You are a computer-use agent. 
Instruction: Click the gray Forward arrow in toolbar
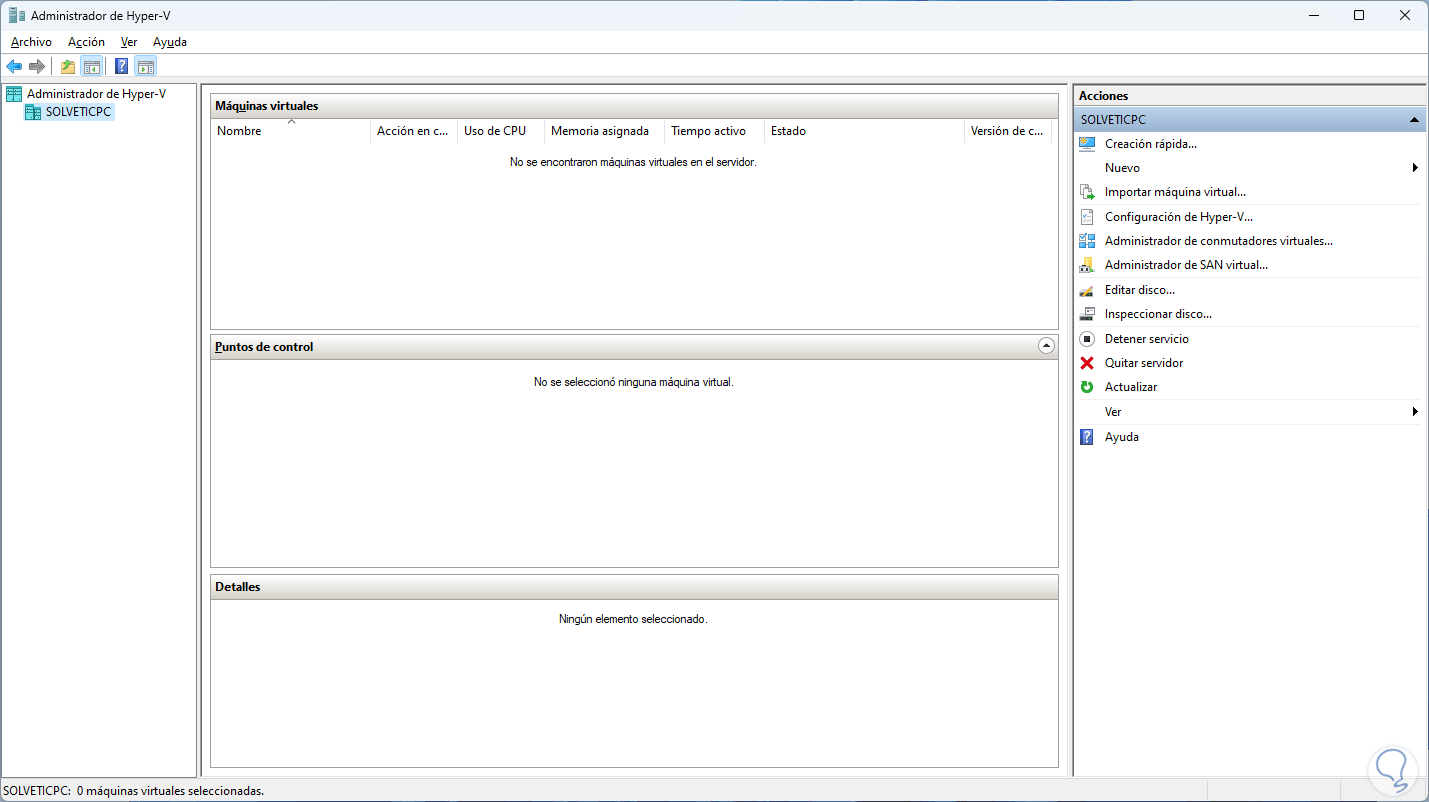37,67
